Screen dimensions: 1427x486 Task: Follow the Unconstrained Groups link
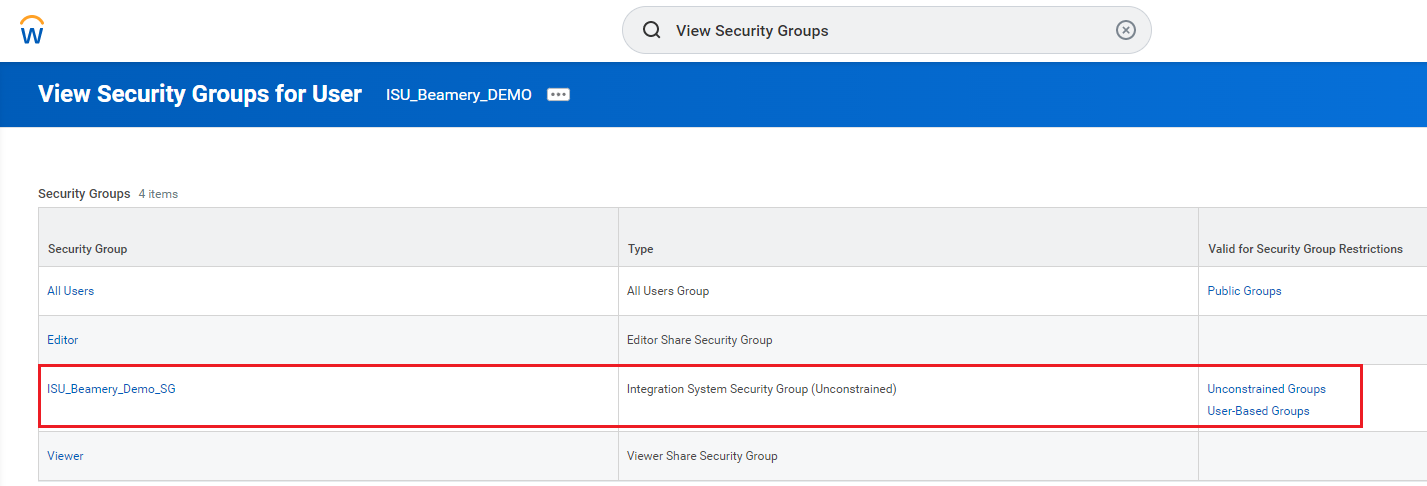pos(1266,389)
